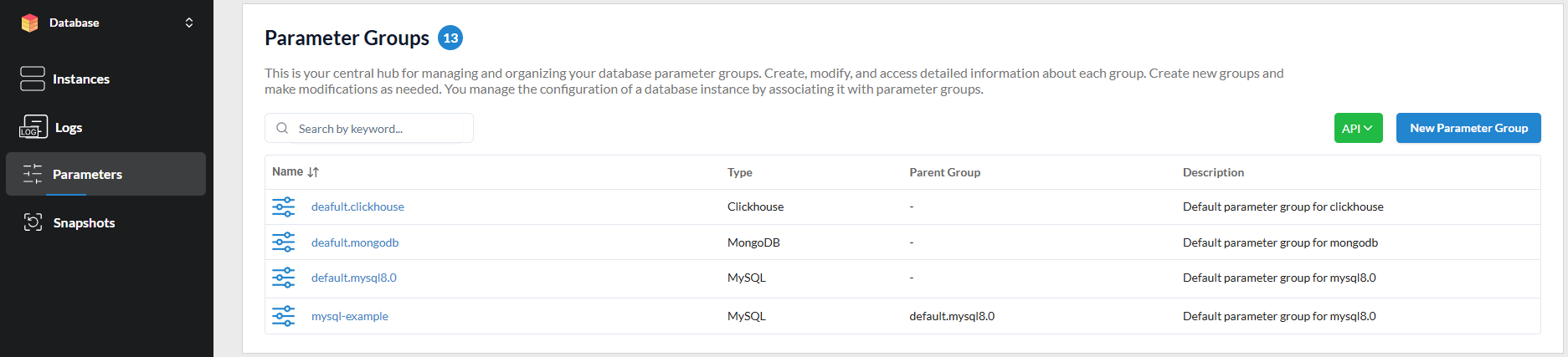The image size is (1568, 357).
Task: Click the deafult.mongodb row sliders icon
Action: click(x=284, y=242)
